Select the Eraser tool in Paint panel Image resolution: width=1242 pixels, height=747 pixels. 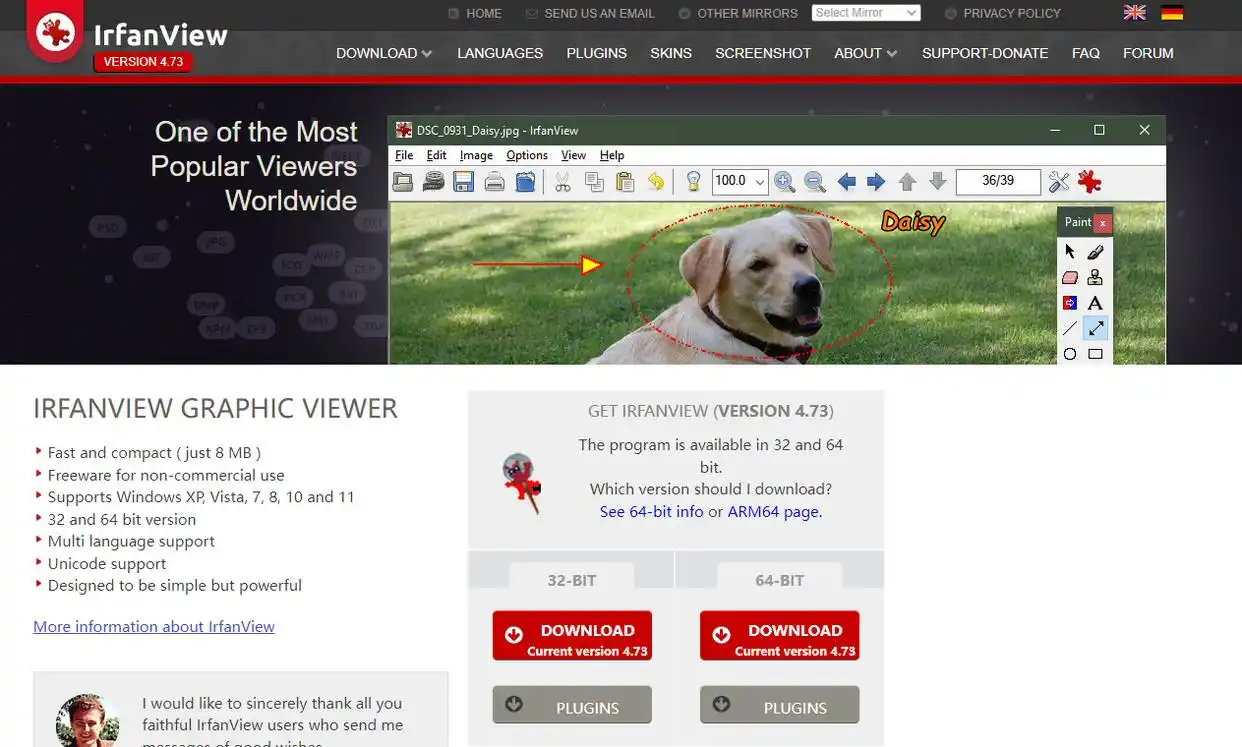(x=1070, y=278)
